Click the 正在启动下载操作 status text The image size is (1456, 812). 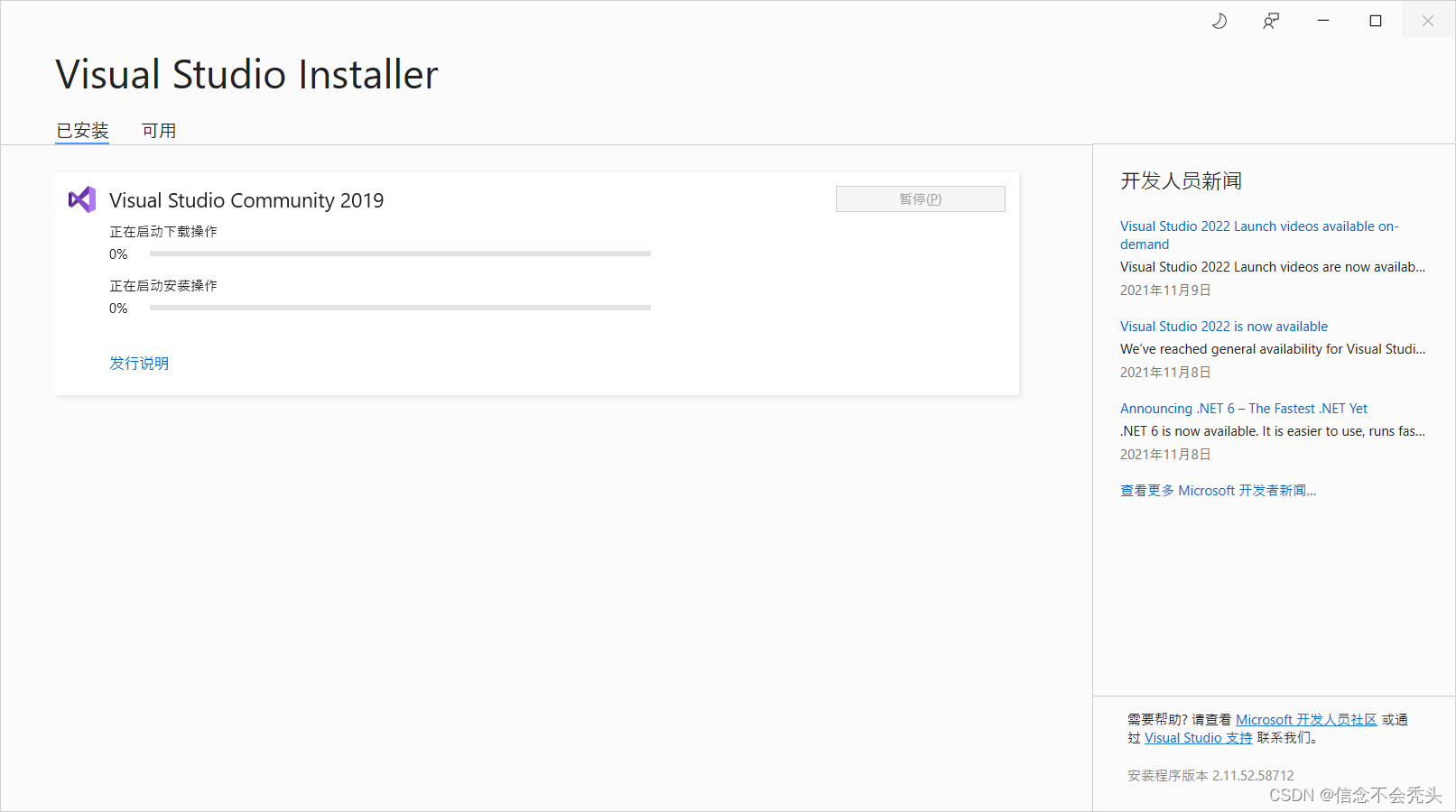(x=163, y=232)
